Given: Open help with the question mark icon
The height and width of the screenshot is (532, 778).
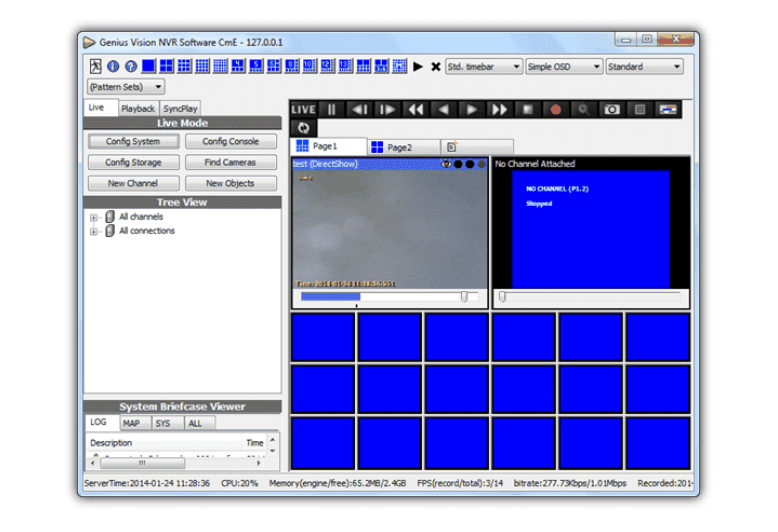Looking at the screenshot, I should coord(130,67).
